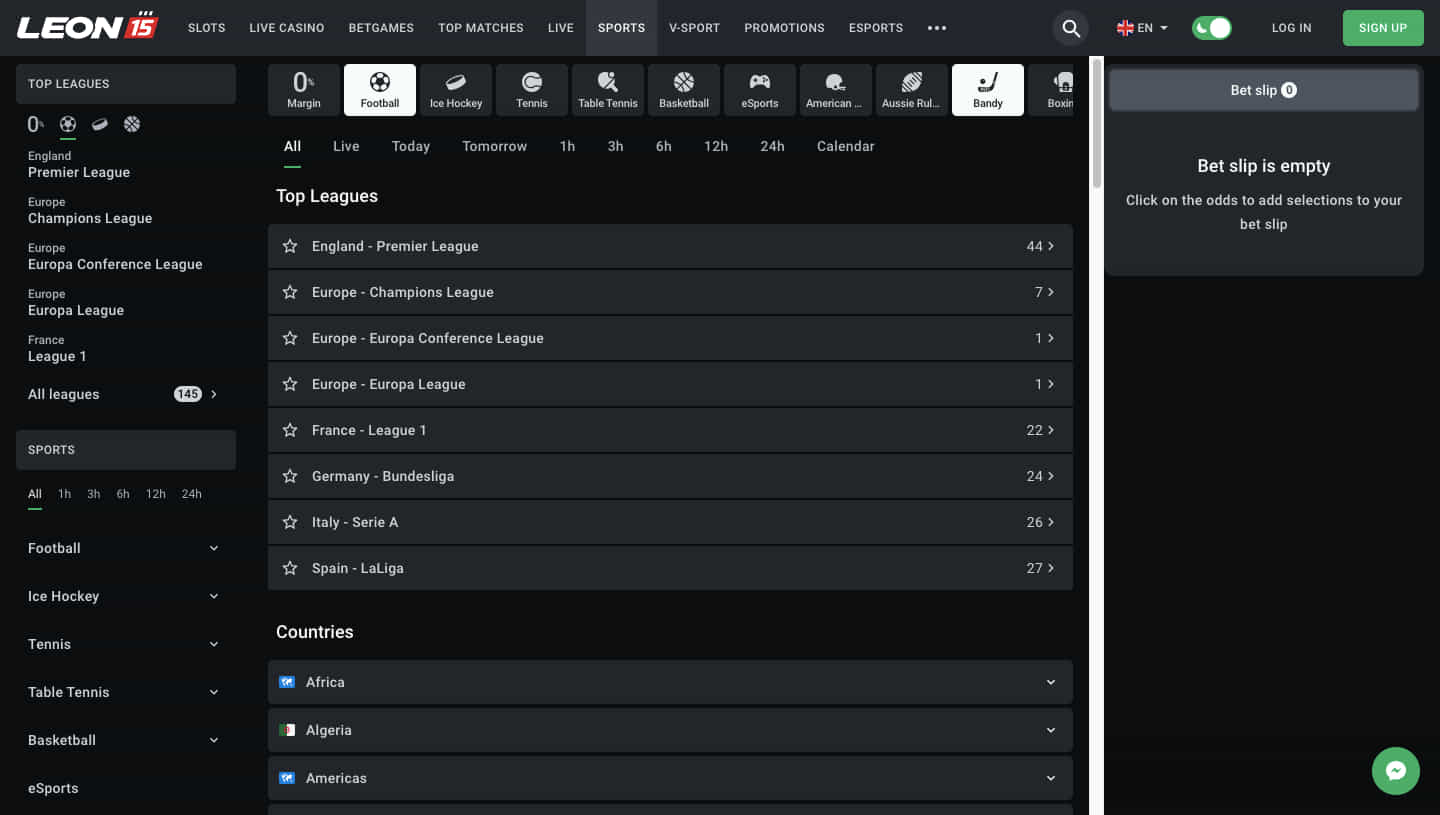Select the Table Tennis sport tile

coord(608,90)
